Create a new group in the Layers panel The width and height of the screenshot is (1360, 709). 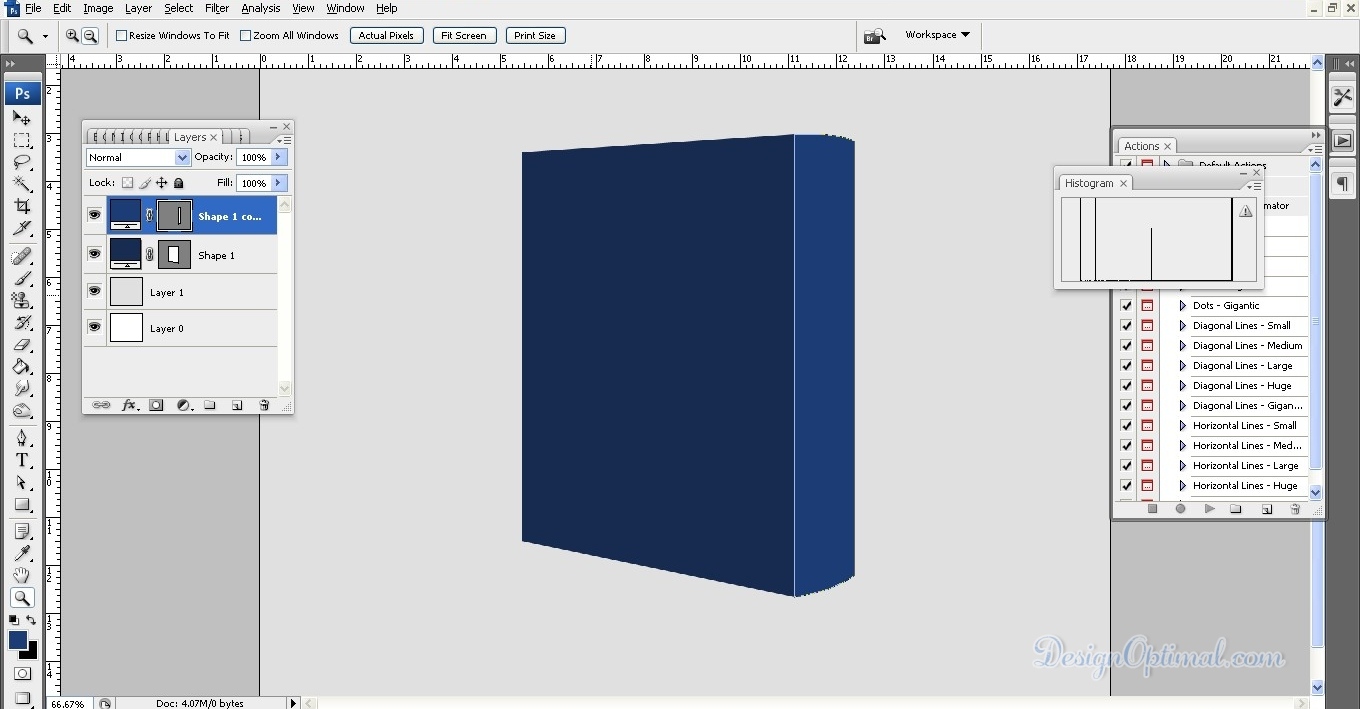(210, 405)
